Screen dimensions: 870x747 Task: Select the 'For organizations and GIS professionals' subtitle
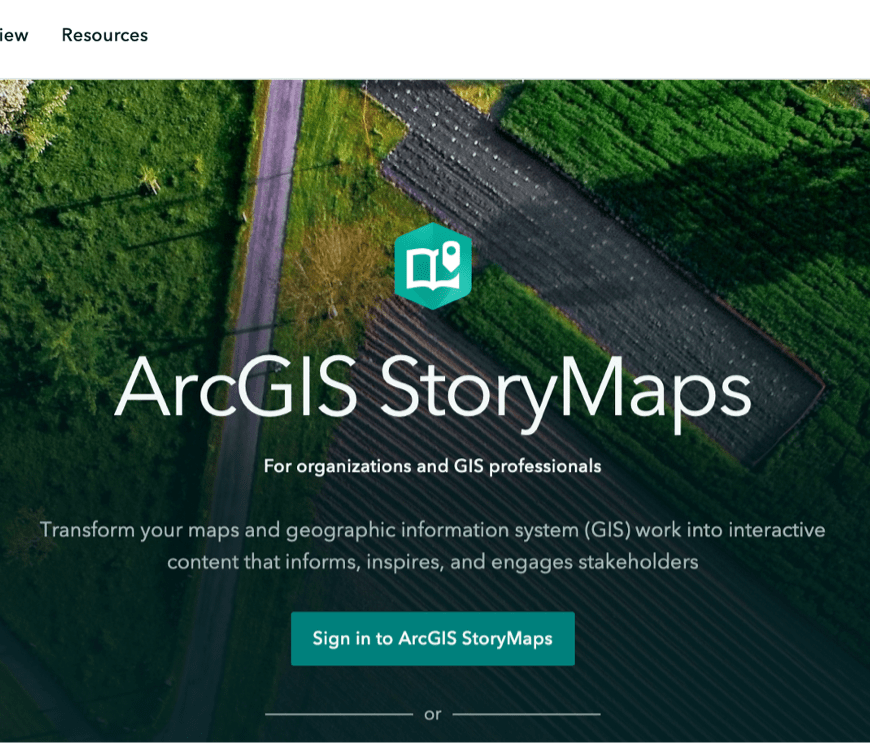coord(432,466)
